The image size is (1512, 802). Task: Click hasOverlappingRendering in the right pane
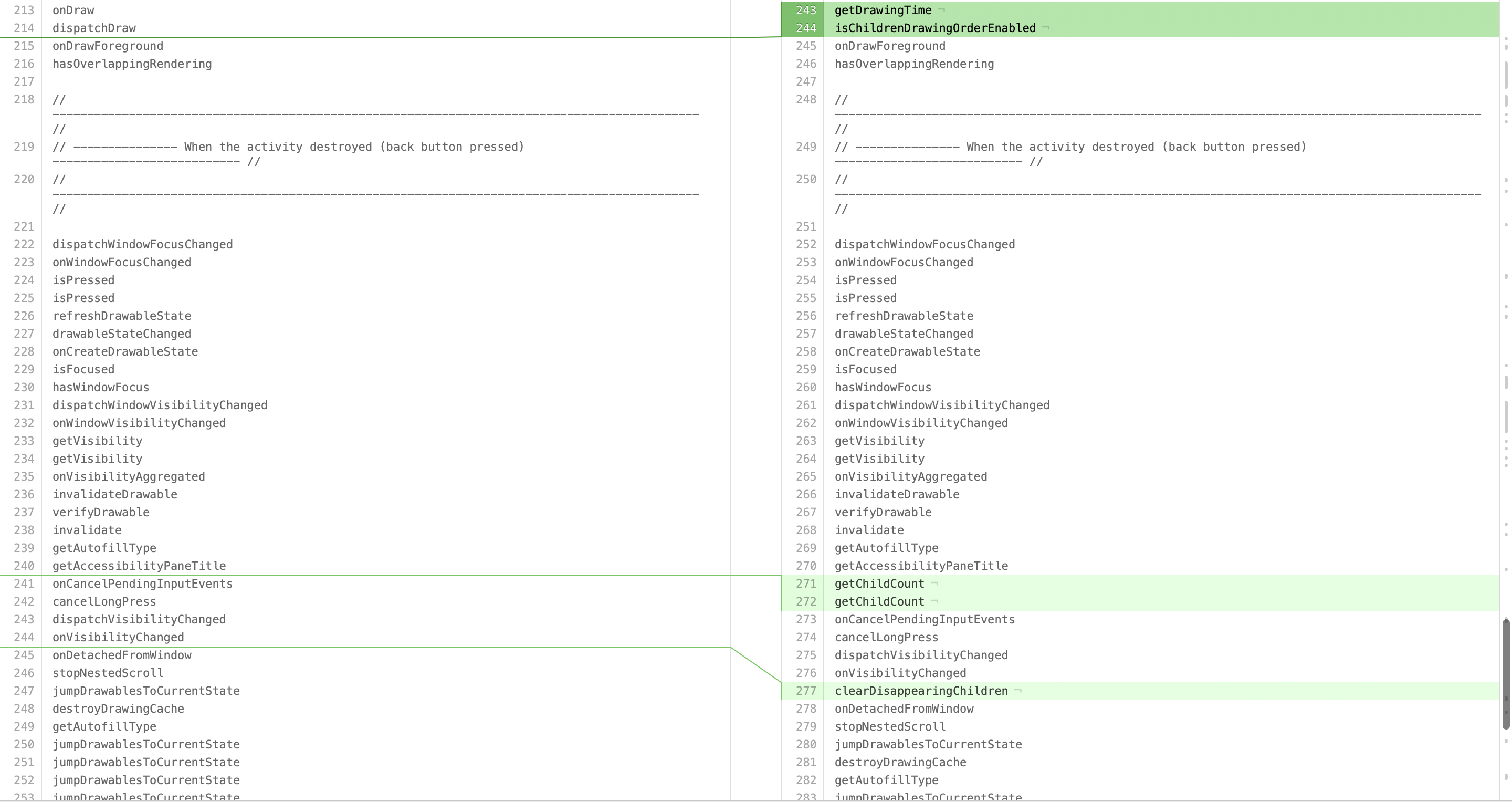click(914, 64)
